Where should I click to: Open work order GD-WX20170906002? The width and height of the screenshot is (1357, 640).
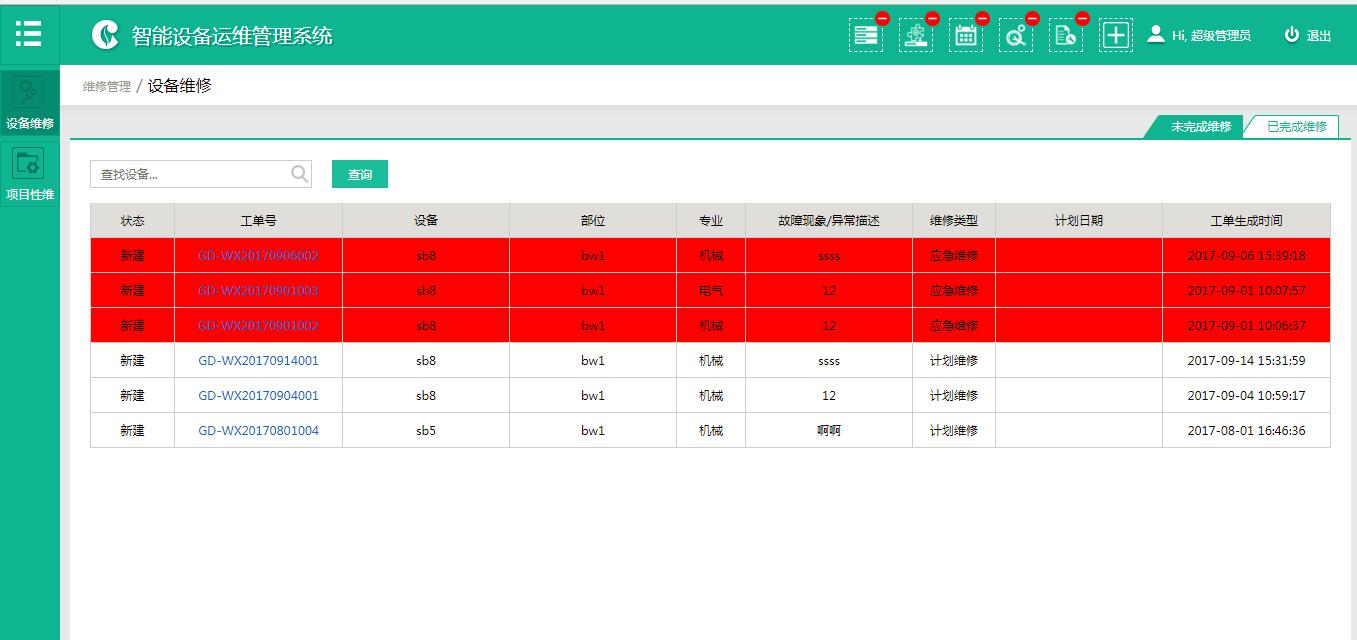tap(258, 255)
